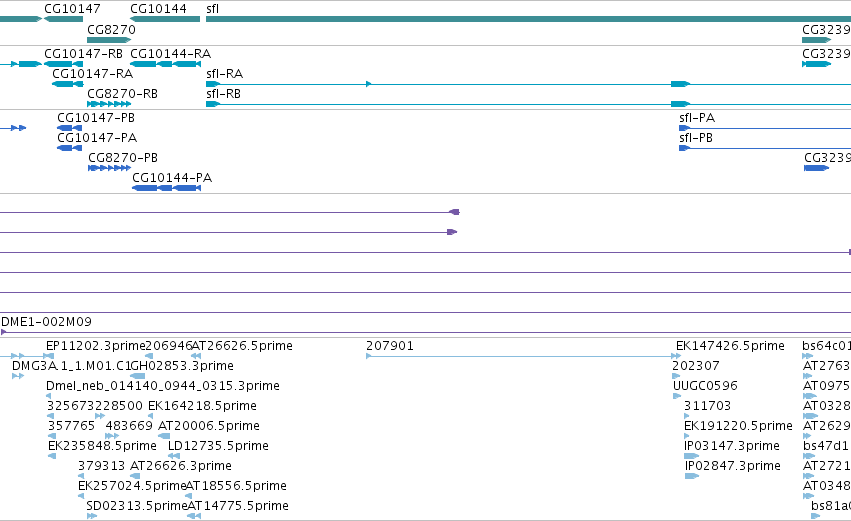This screenshot has width=851, height=521.
Task: Click the long 207901 EST alignment line
Action: point(521,356)
